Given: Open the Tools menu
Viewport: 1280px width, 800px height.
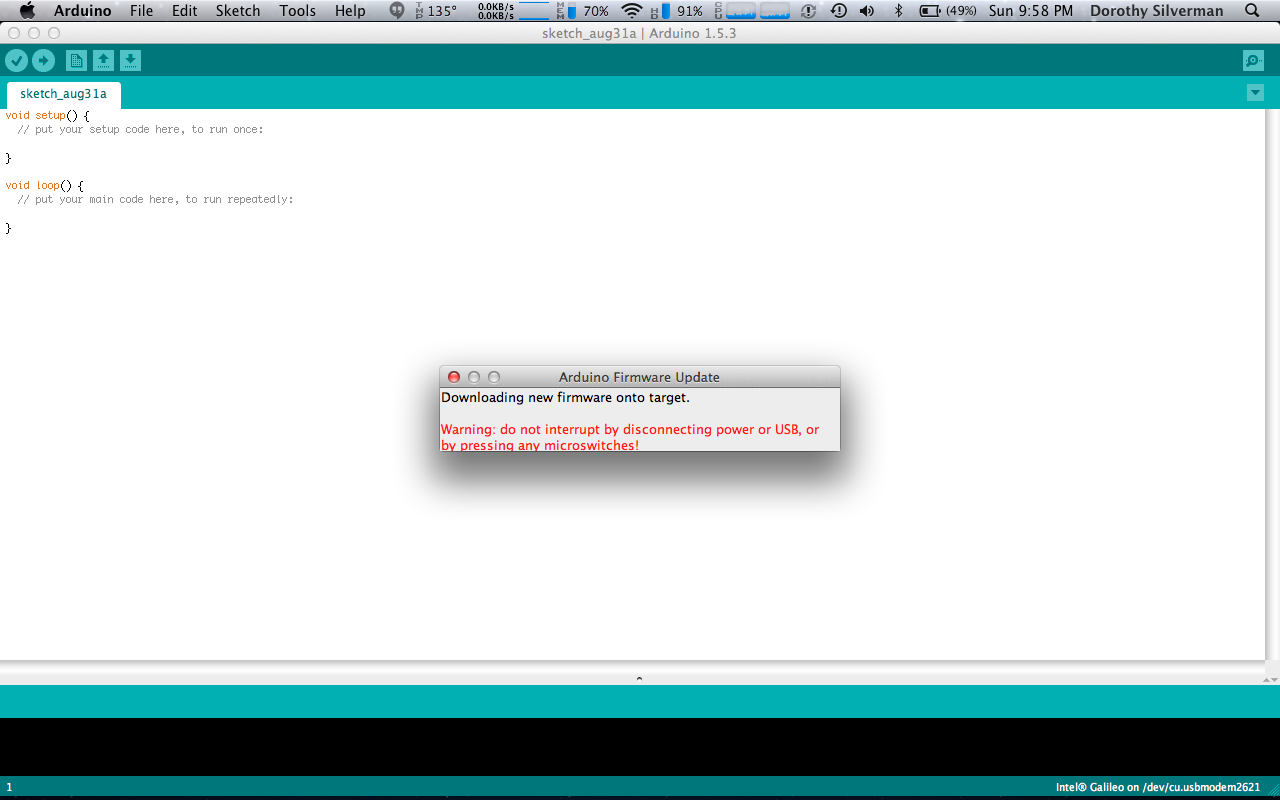Looking at the screenshot, I should click(297, 11).
